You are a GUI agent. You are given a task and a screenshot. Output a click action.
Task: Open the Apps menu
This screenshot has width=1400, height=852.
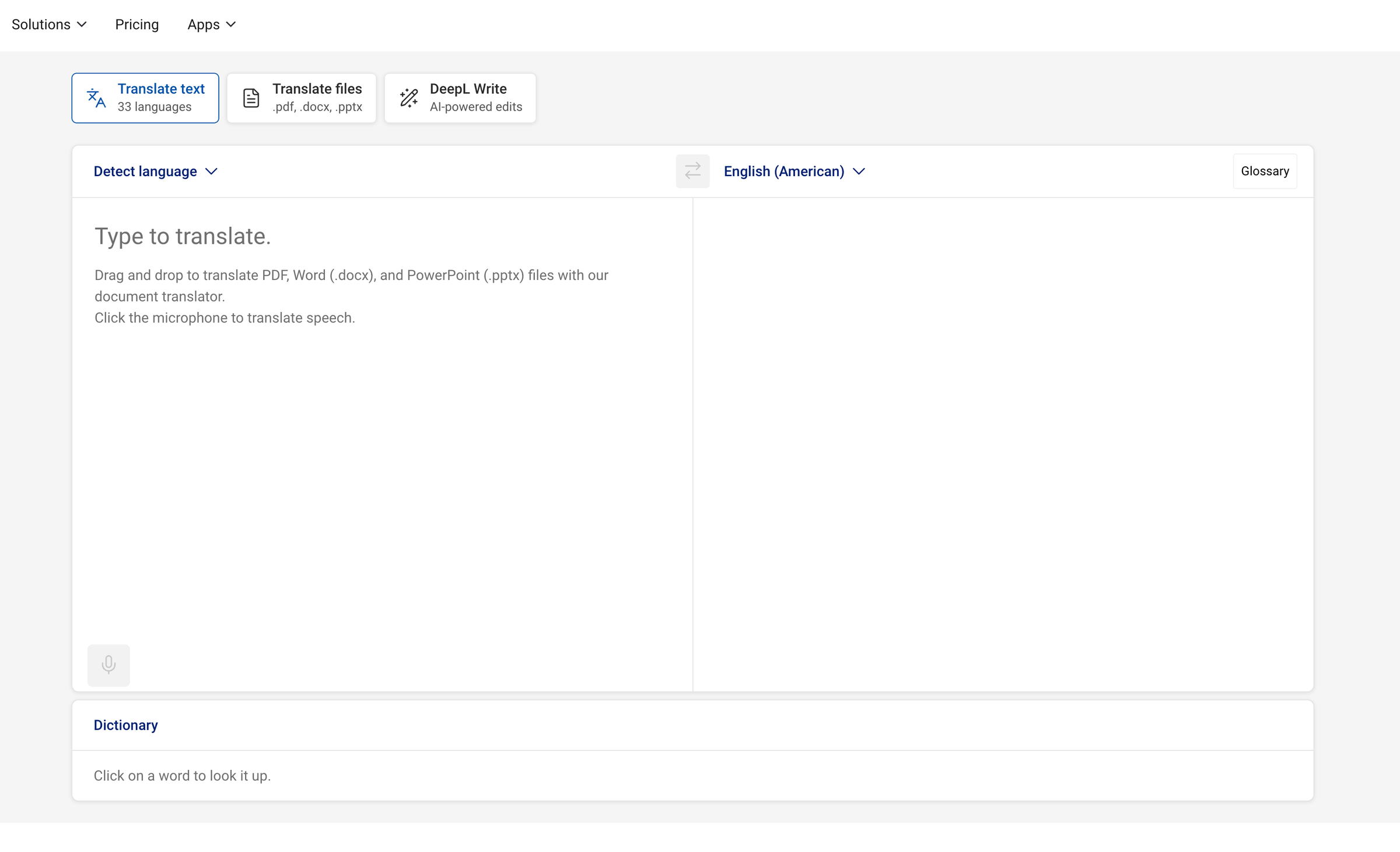210,24
